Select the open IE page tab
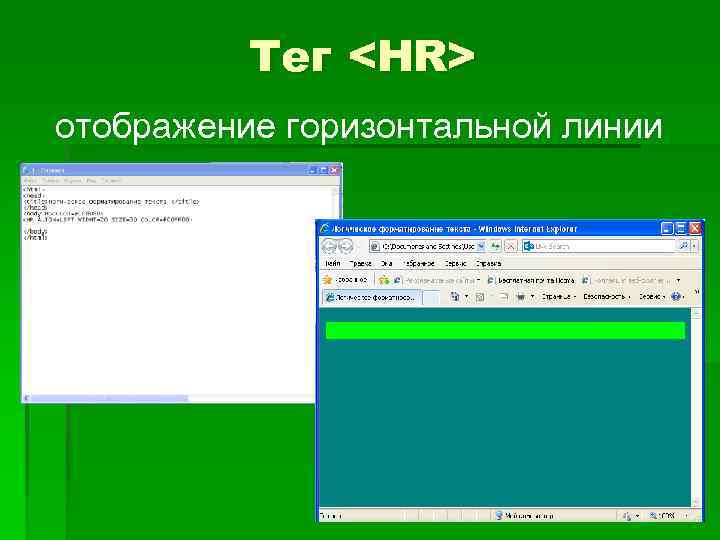Viewport: 720px width, 540px height. [371, 298]
